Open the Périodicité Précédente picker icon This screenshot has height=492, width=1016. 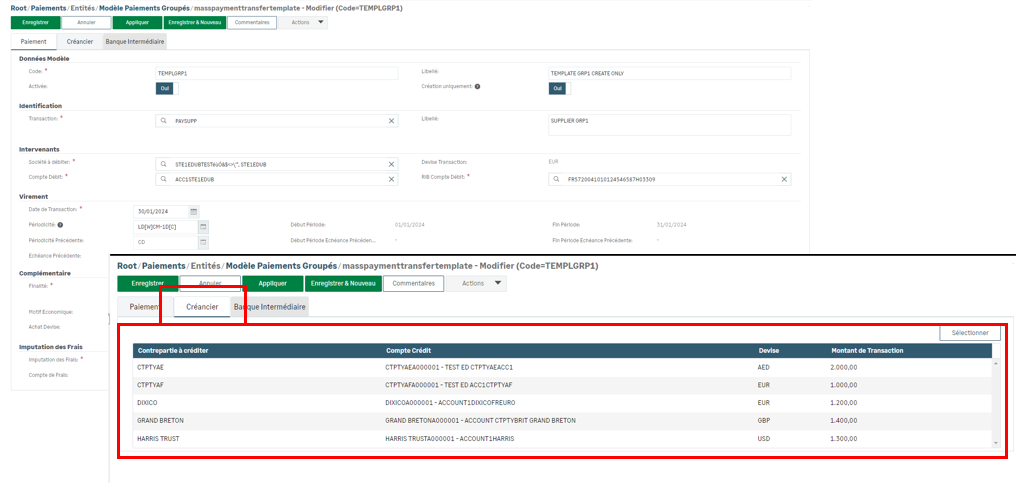tap(202, 241)
